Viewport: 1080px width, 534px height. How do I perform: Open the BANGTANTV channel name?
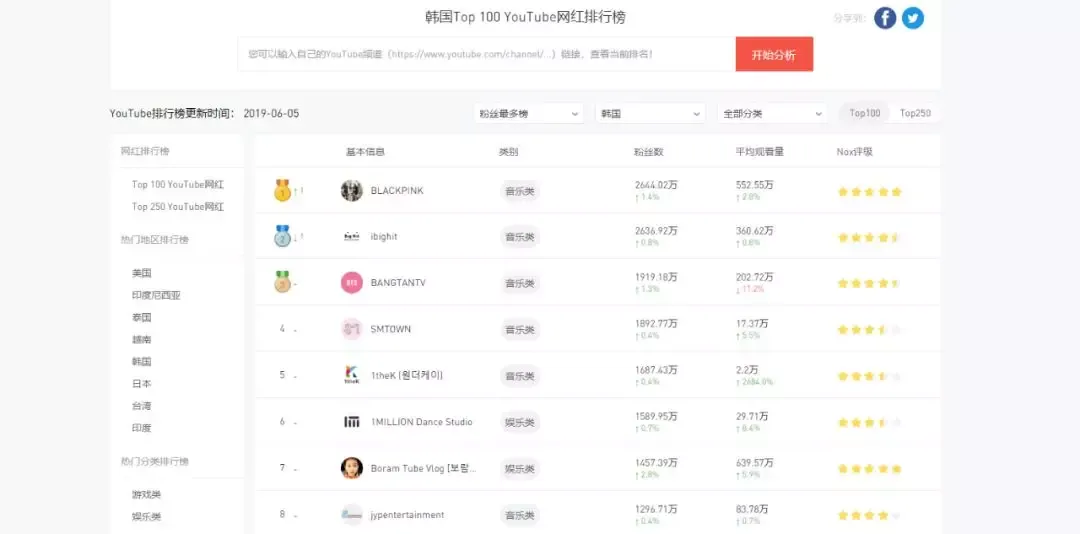click(398, 283)
